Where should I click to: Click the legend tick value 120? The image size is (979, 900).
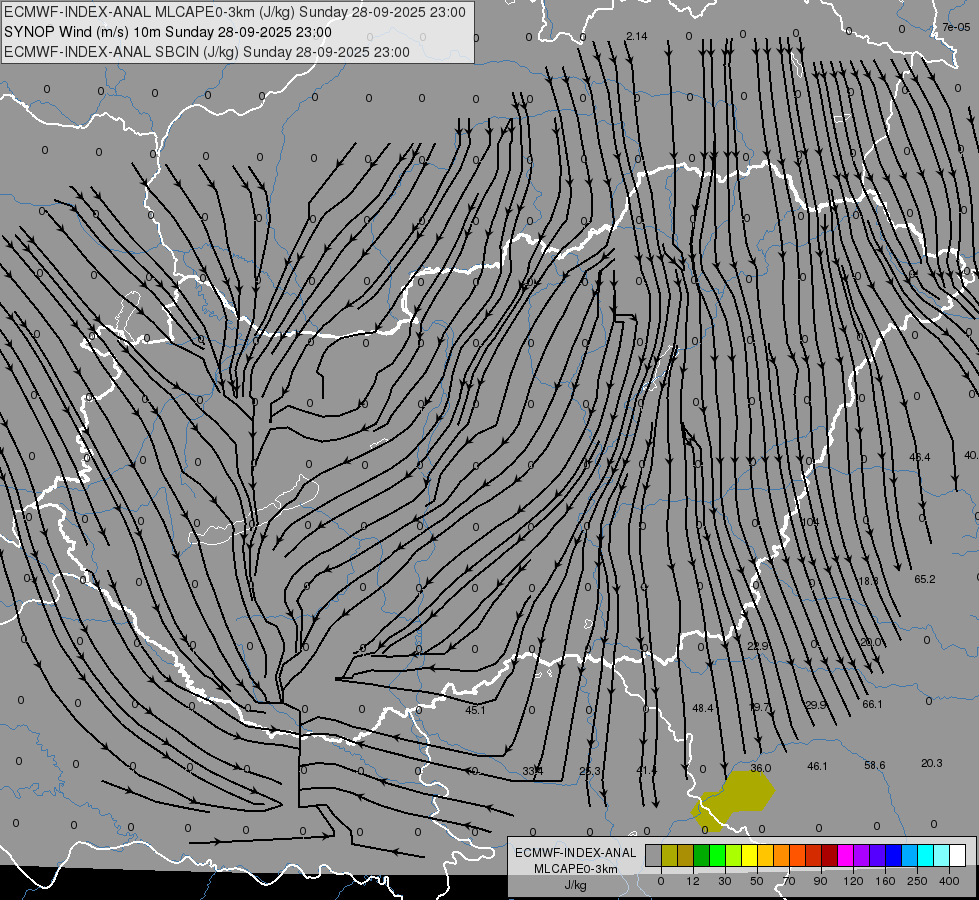tap(853, 881)
